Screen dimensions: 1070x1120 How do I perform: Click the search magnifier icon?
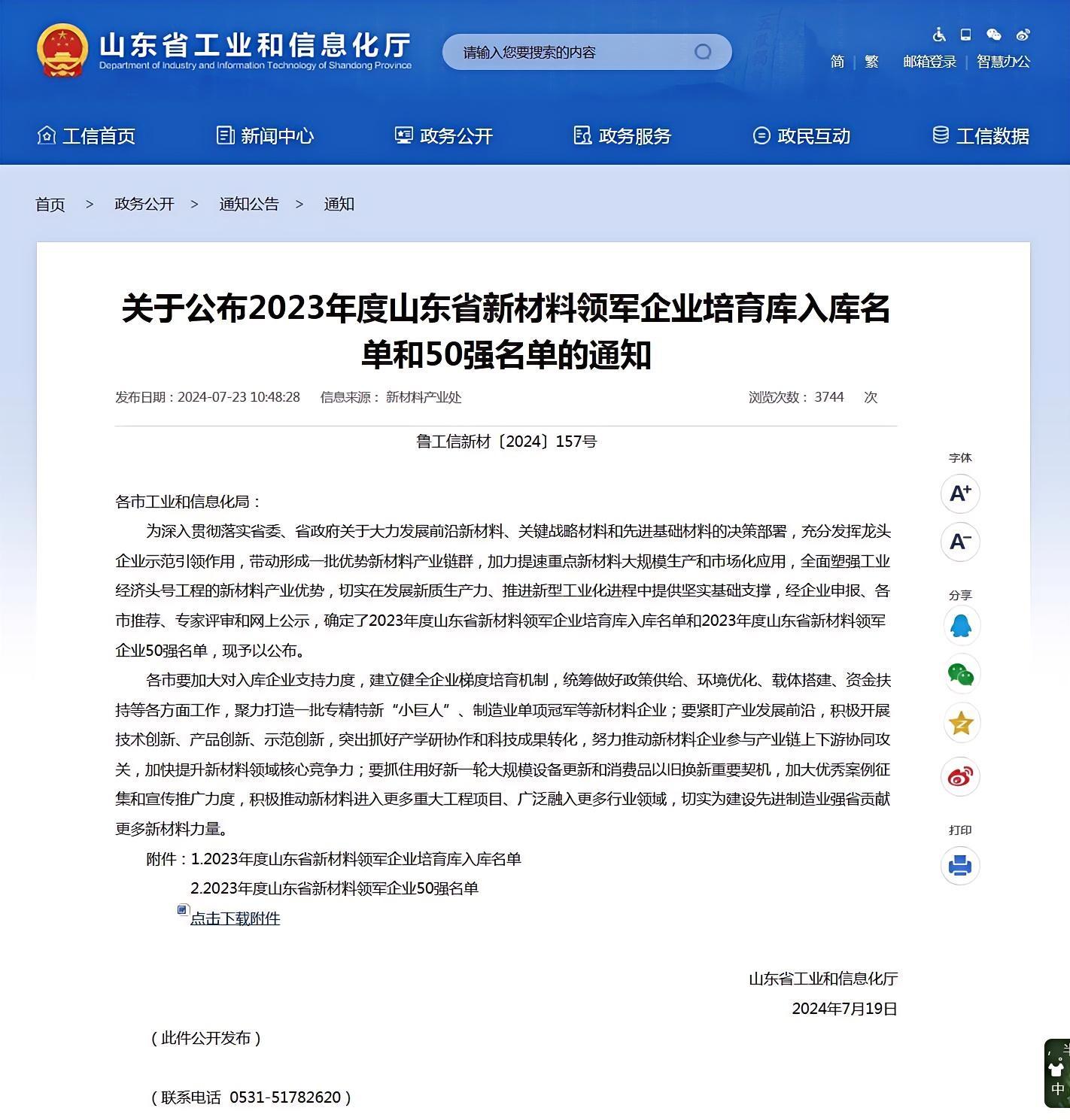(704, 52)
